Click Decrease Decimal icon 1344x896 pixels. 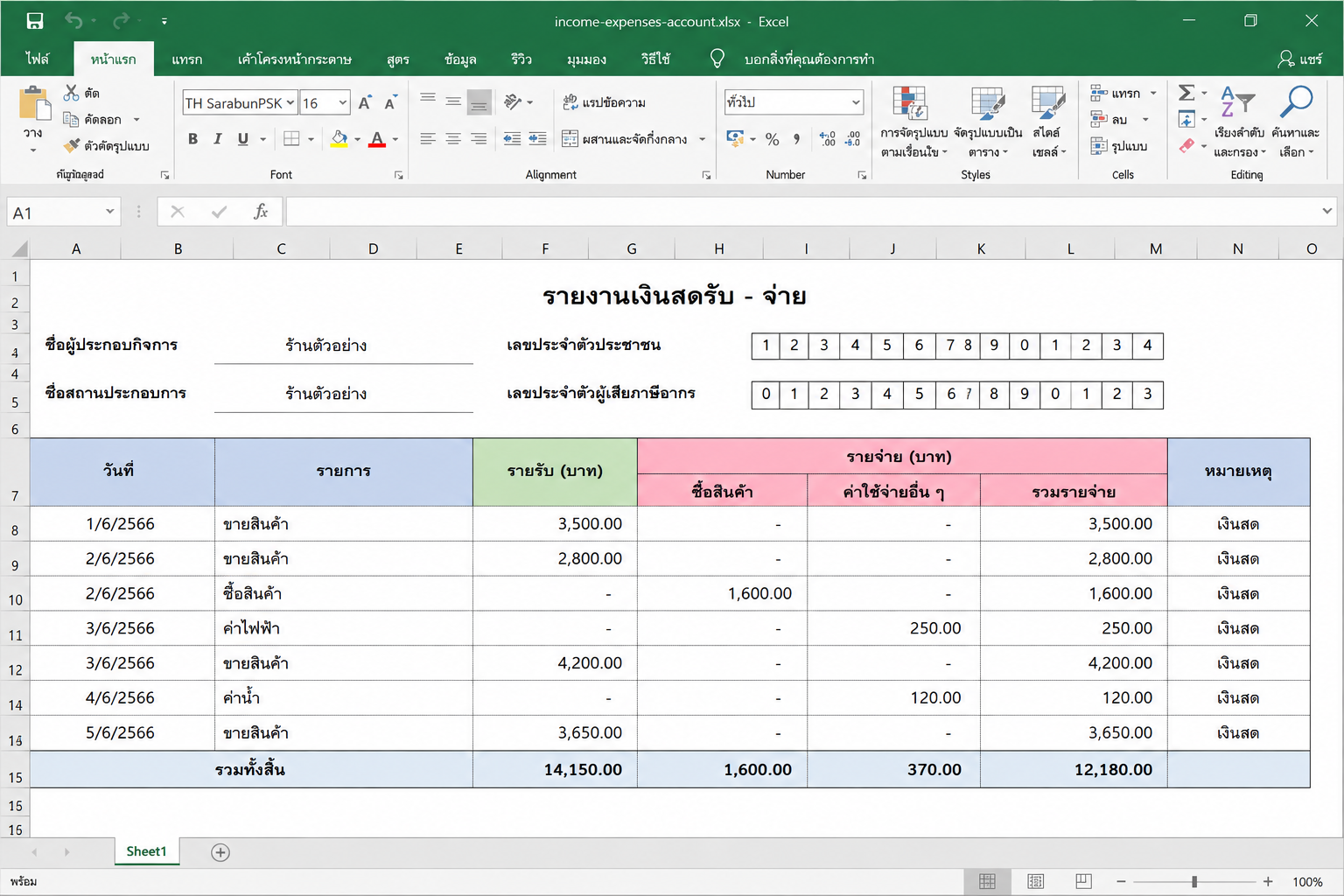[x=853, y=139]
